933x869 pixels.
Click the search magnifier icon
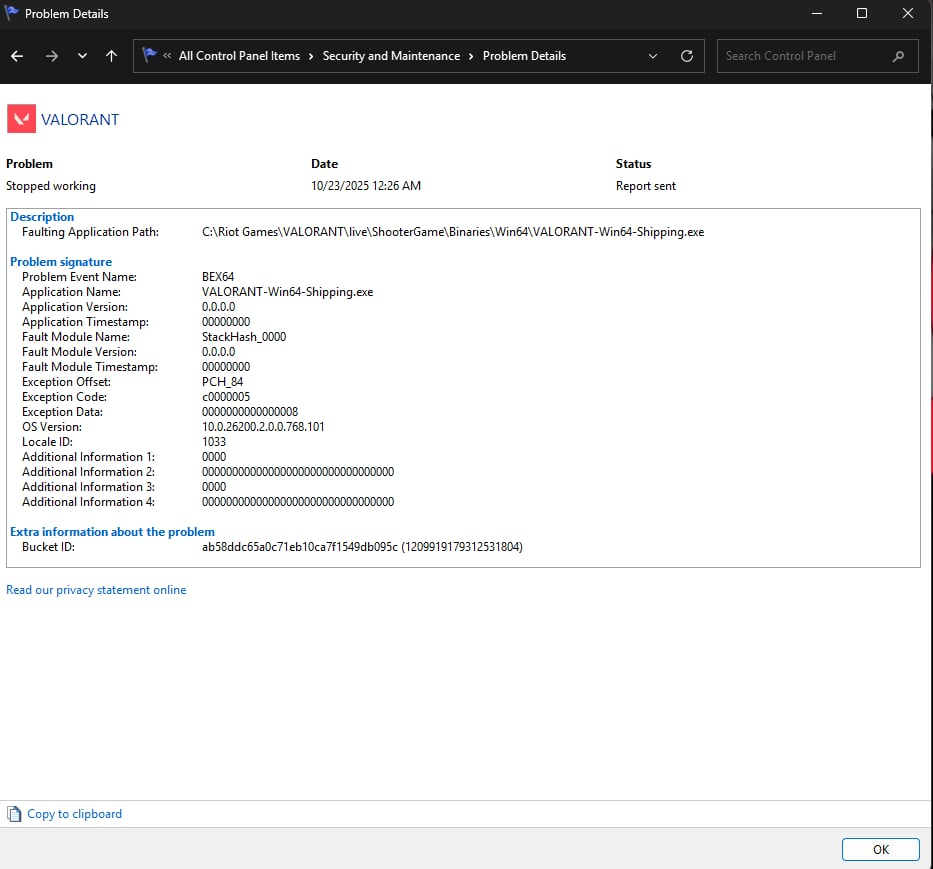898,56
